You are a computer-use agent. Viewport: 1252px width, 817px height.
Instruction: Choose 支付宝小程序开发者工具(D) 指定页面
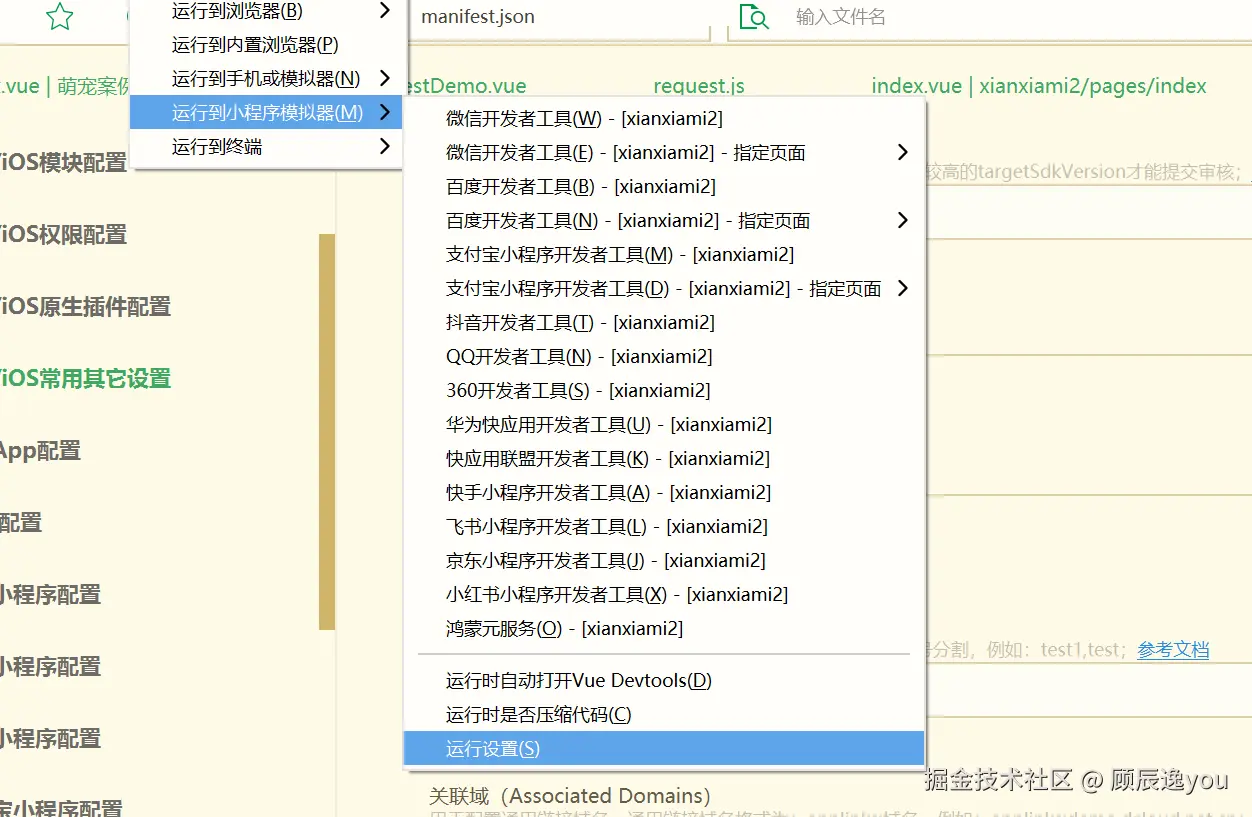click(x=664, y=289)
